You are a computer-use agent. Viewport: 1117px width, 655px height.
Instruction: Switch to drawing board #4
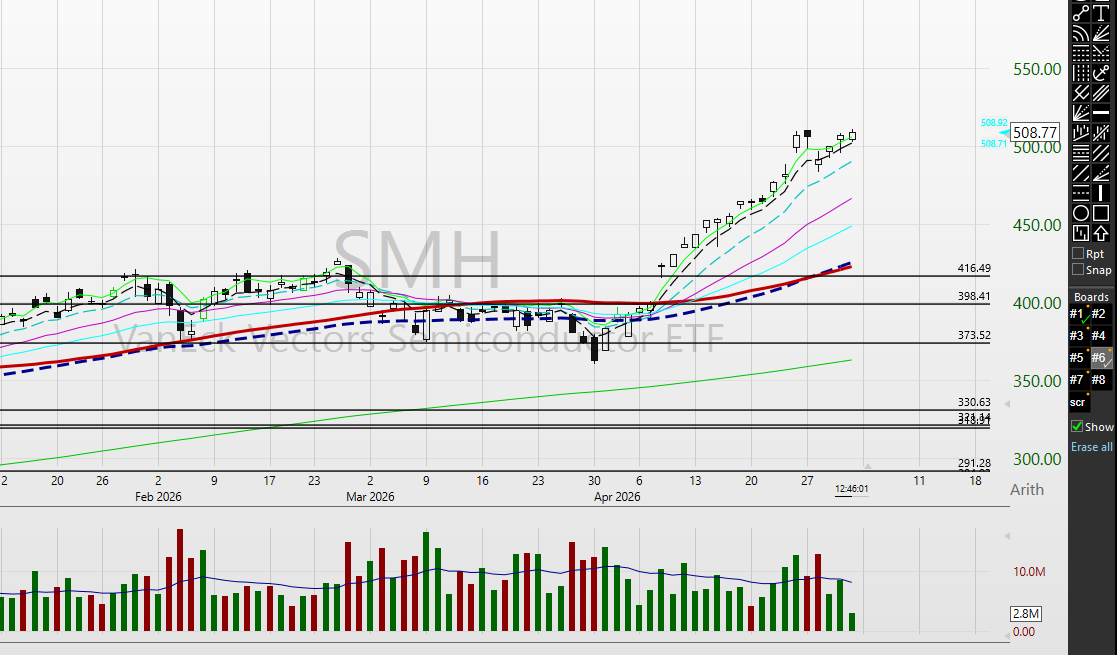click(x=1100, y=336)
